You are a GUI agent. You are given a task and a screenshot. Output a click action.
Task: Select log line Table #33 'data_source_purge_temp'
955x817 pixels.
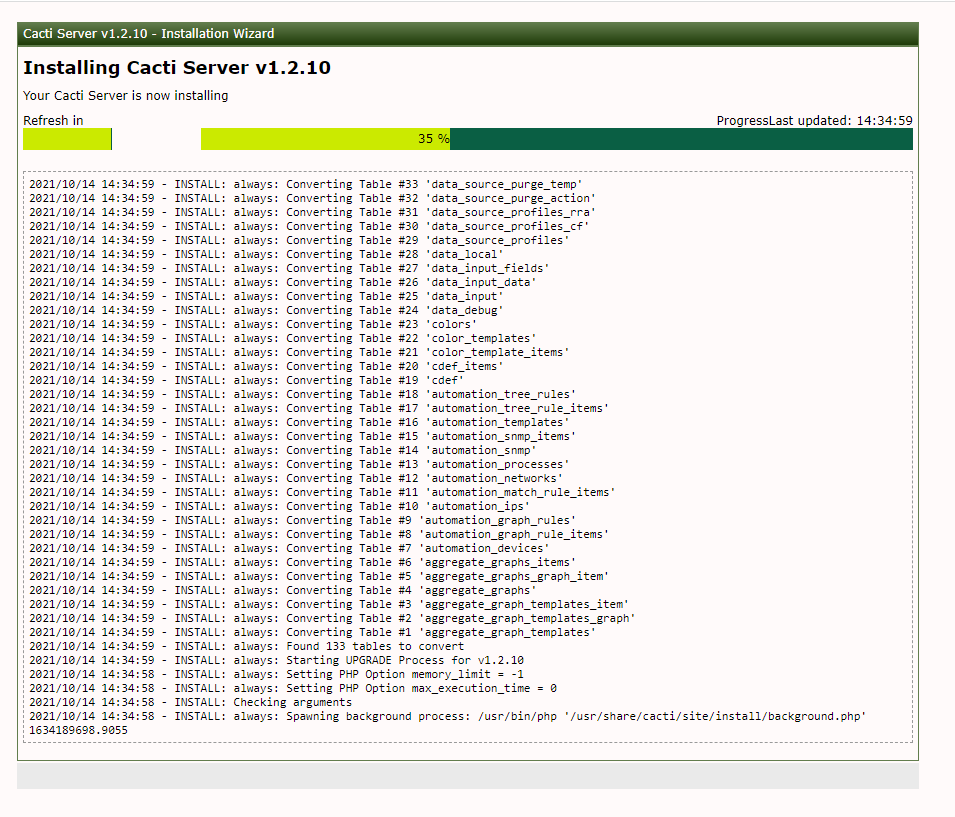pos(306,184)
